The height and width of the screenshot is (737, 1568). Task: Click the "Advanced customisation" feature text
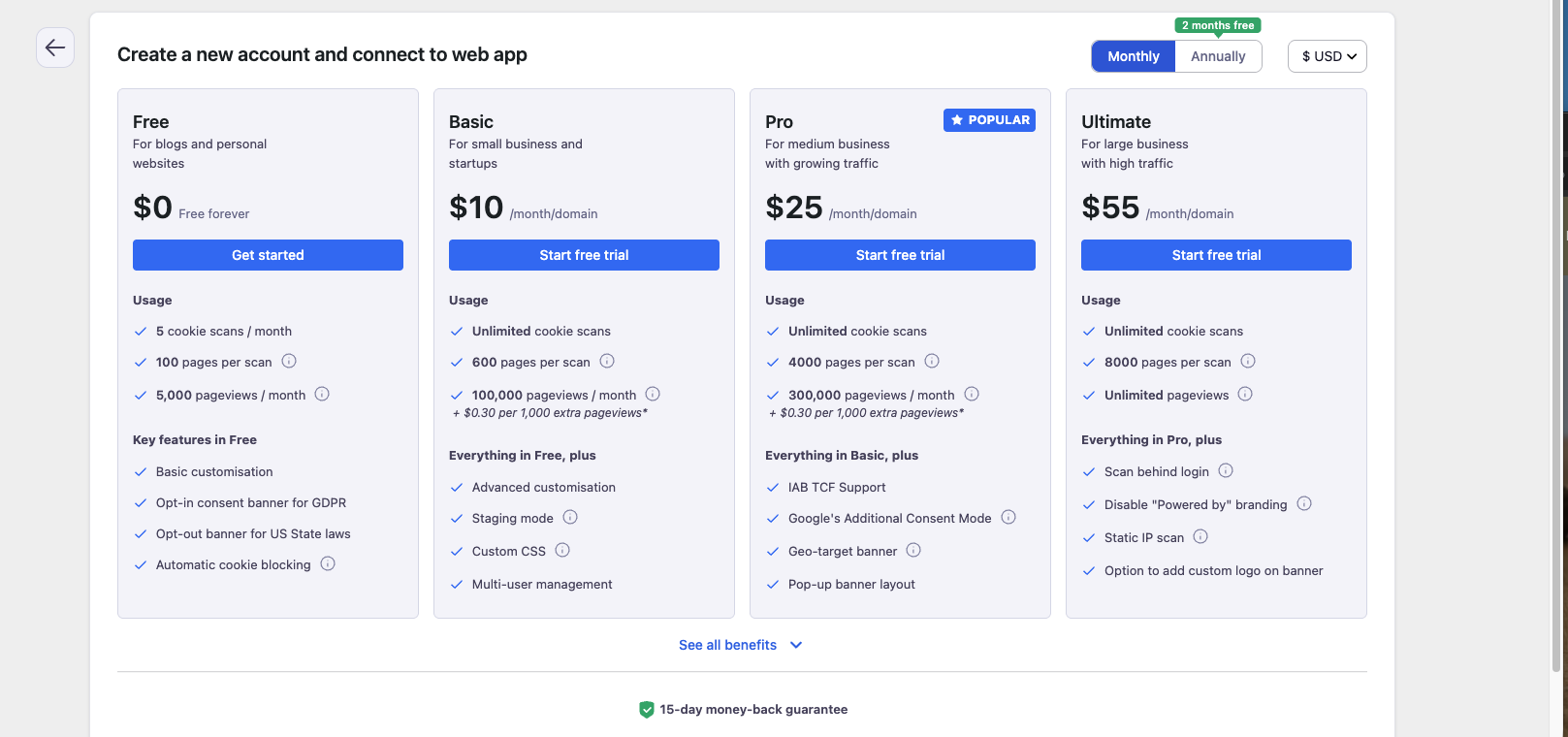(x=544, y=488)
